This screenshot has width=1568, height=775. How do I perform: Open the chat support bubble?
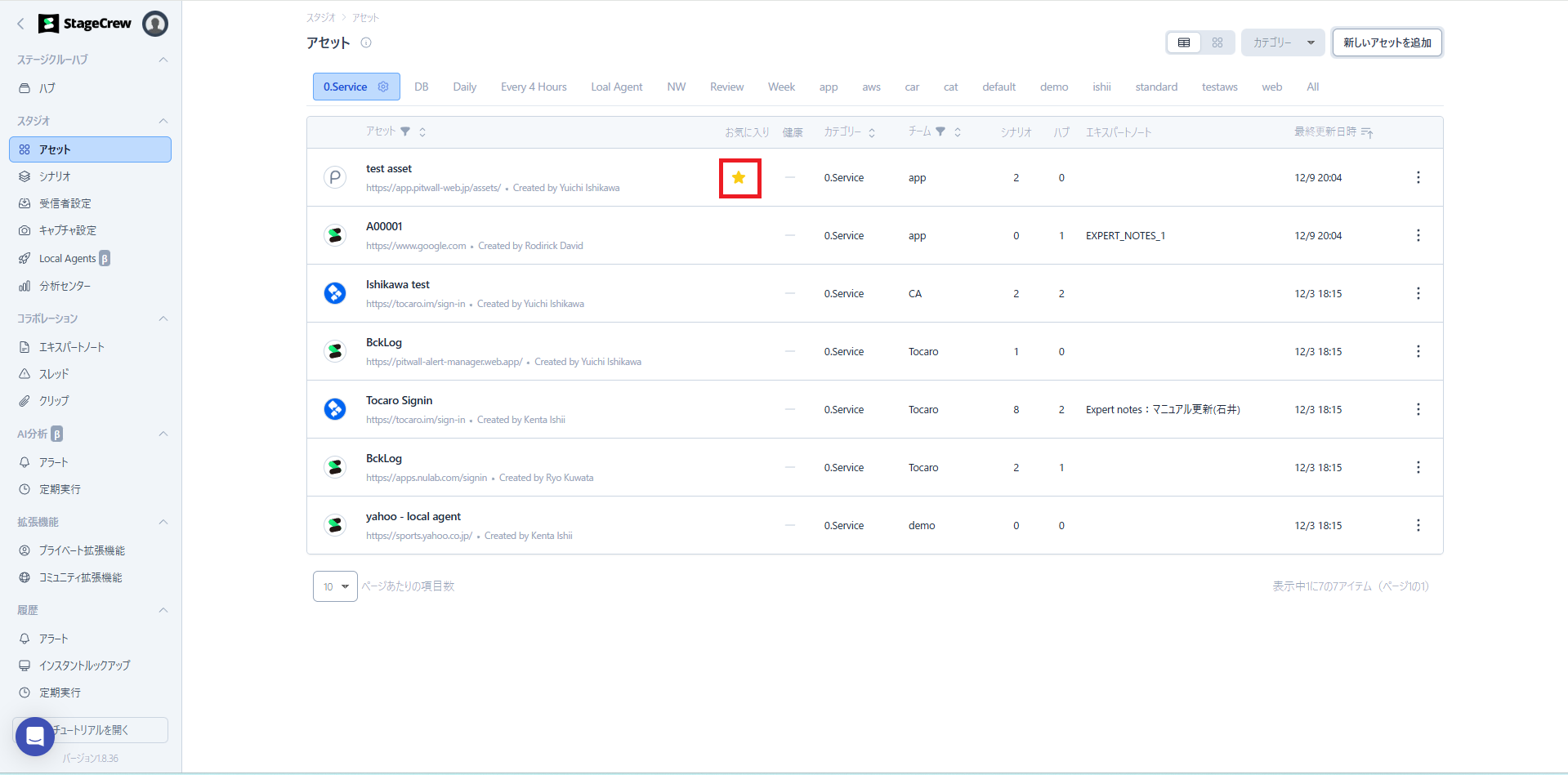click(34, 737)
